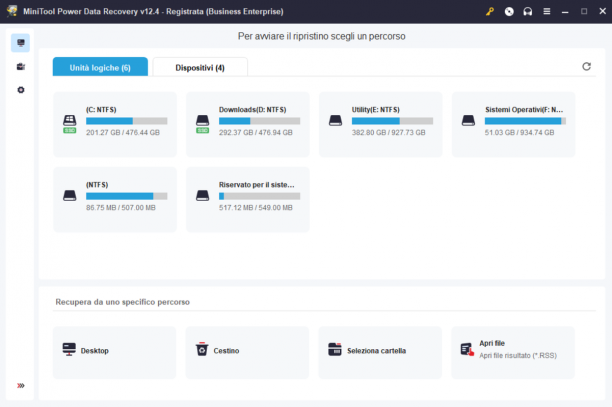
Task: Maximize the MiniTool window
Action: [x=584, y=11]
